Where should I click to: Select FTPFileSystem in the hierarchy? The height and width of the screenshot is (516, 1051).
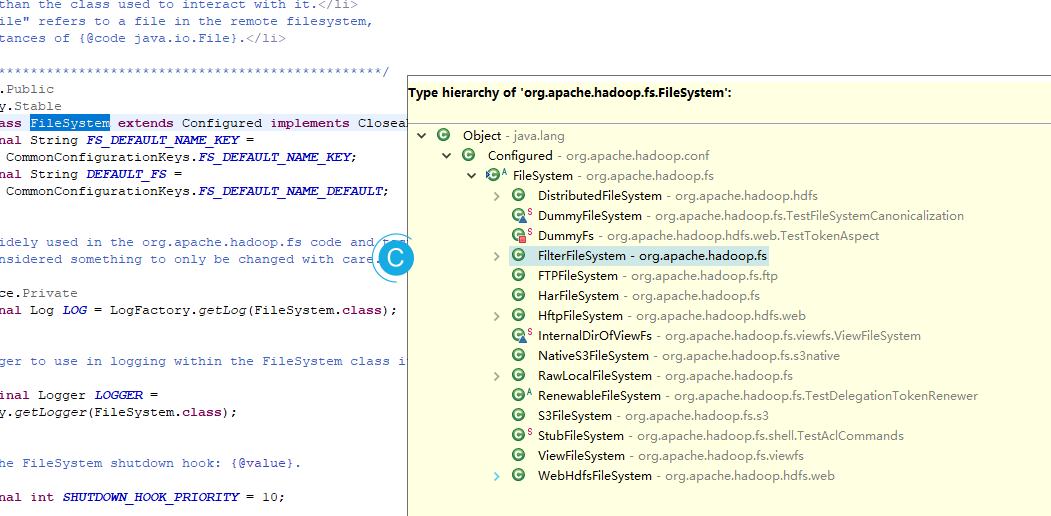(x=577, y=276)
